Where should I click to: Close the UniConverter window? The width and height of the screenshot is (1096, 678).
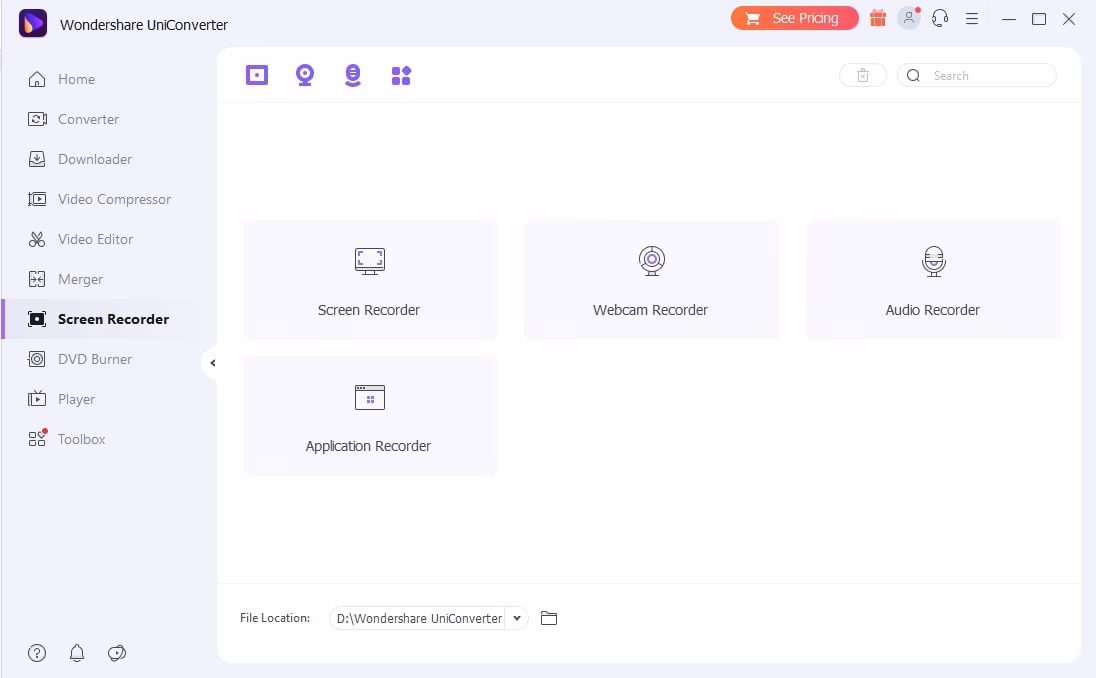[x=1069, y=19]
